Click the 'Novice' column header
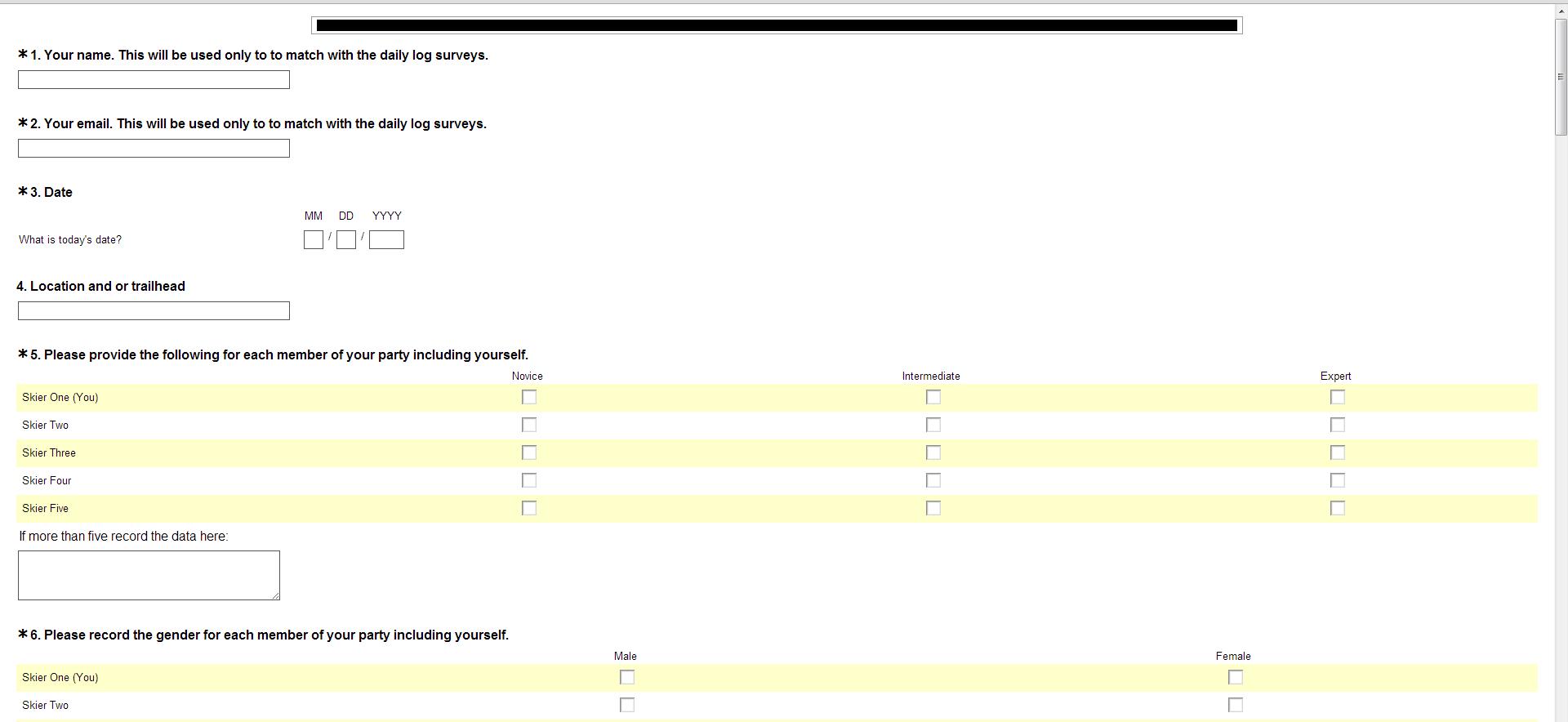1568x722 pixels. pyautogui.click(x=528, y=377)
